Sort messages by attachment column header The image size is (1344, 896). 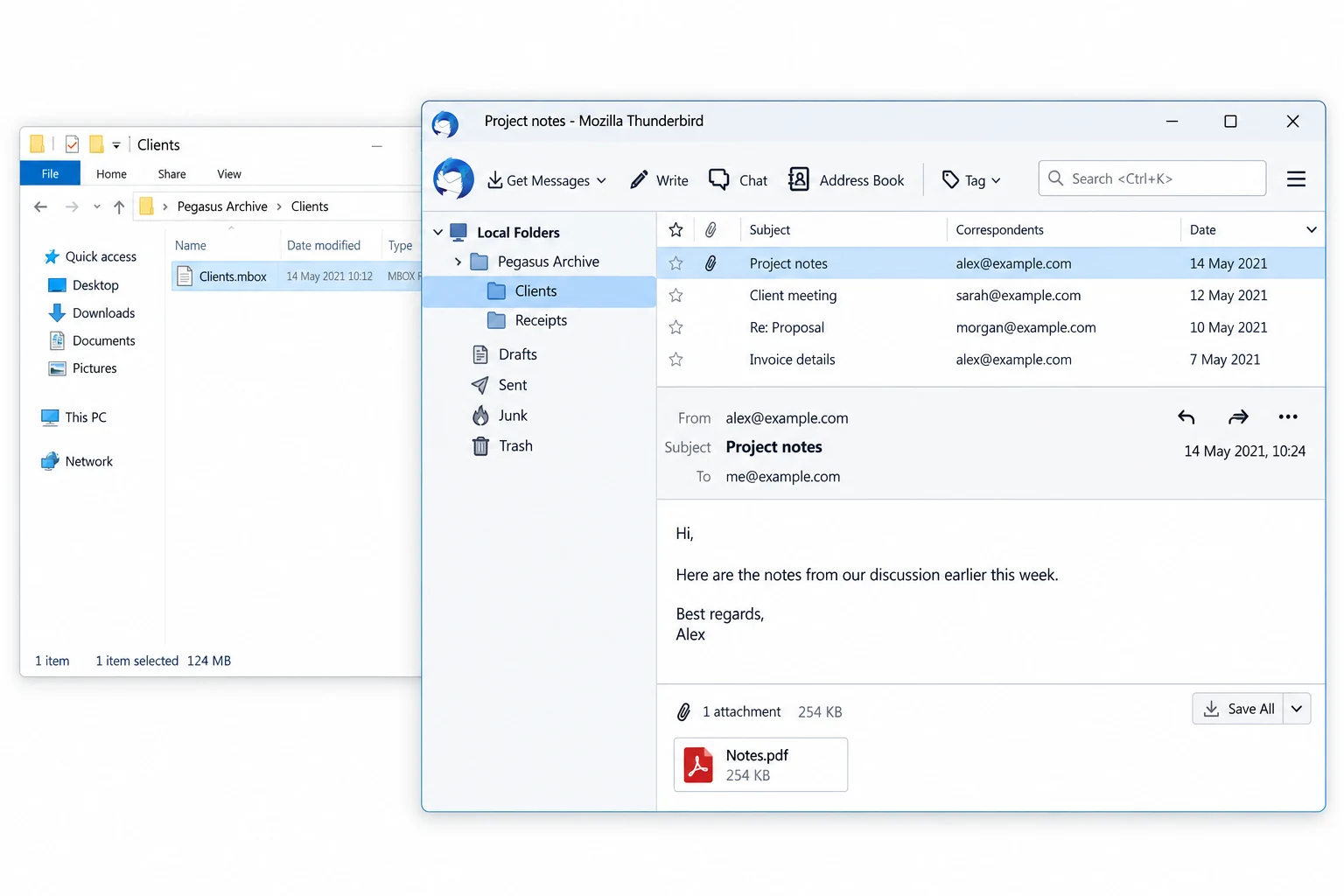[x=710, y=230]
